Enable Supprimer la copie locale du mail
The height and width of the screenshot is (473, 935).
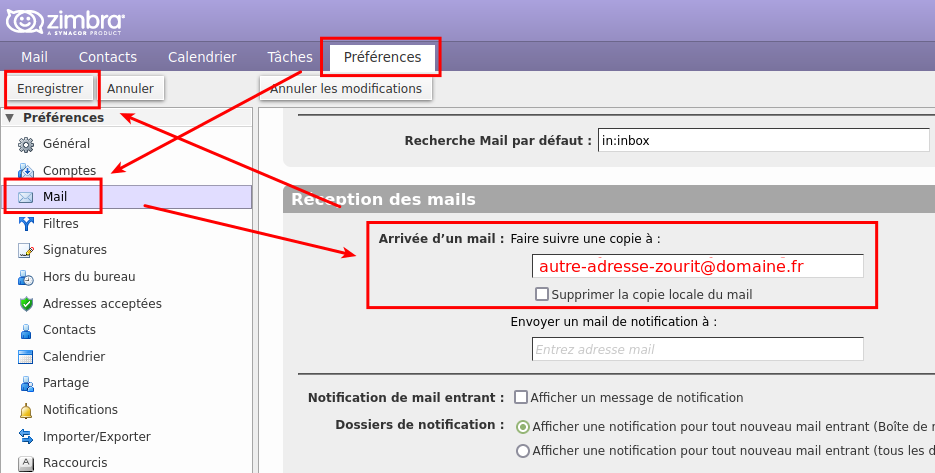click(542, 294)
